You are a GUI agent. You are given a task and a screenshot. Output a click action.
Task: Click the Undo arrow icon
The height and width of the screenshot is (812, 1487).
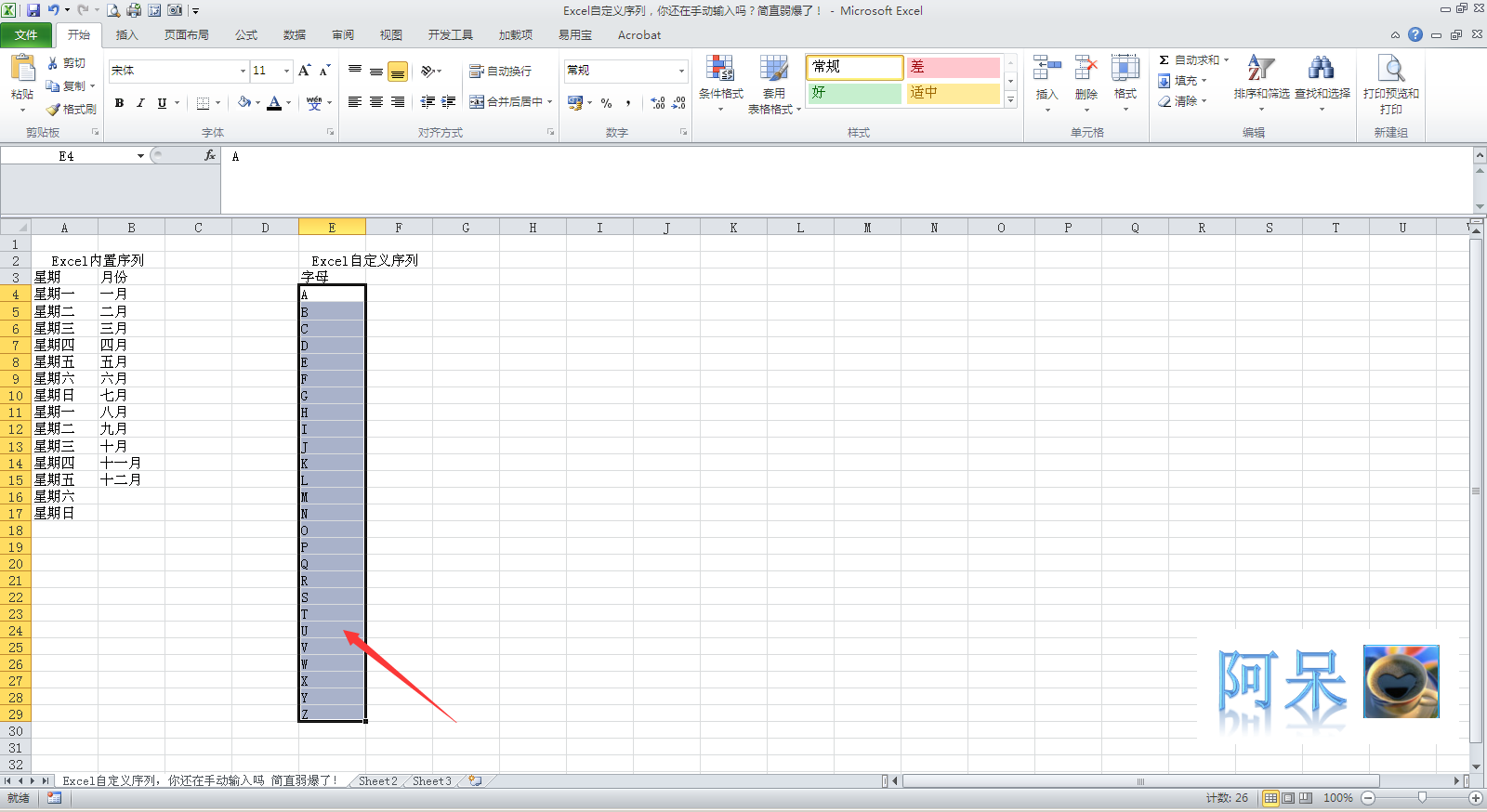(53, 10)
